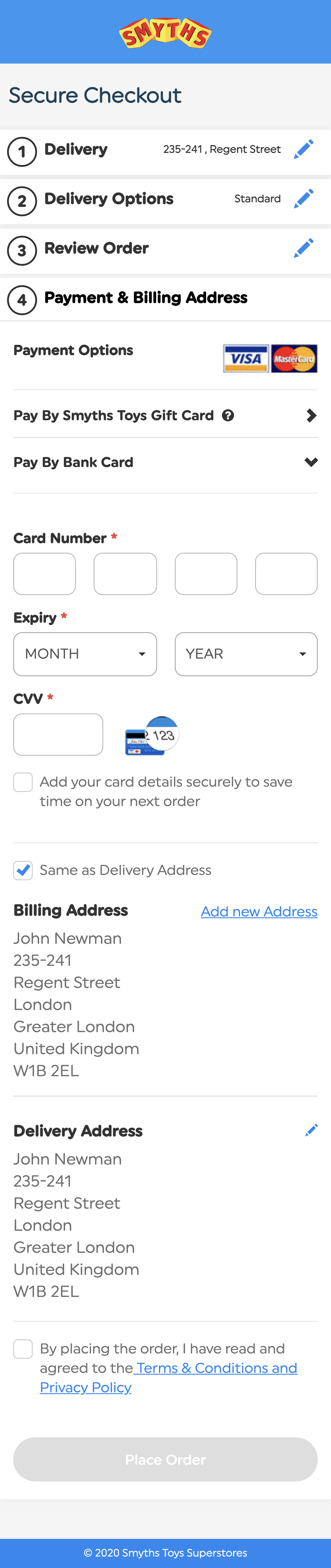The image size is (331, 1568).
Task: Click the gift card help question icon
Action: point(228,416)
